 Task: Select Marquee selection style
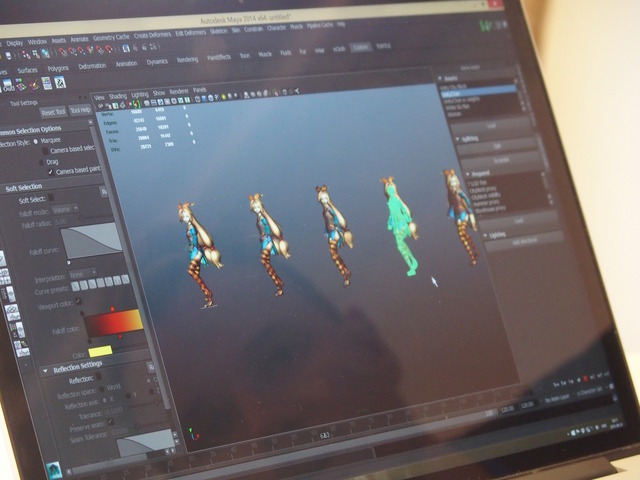[x=36, y=141]
